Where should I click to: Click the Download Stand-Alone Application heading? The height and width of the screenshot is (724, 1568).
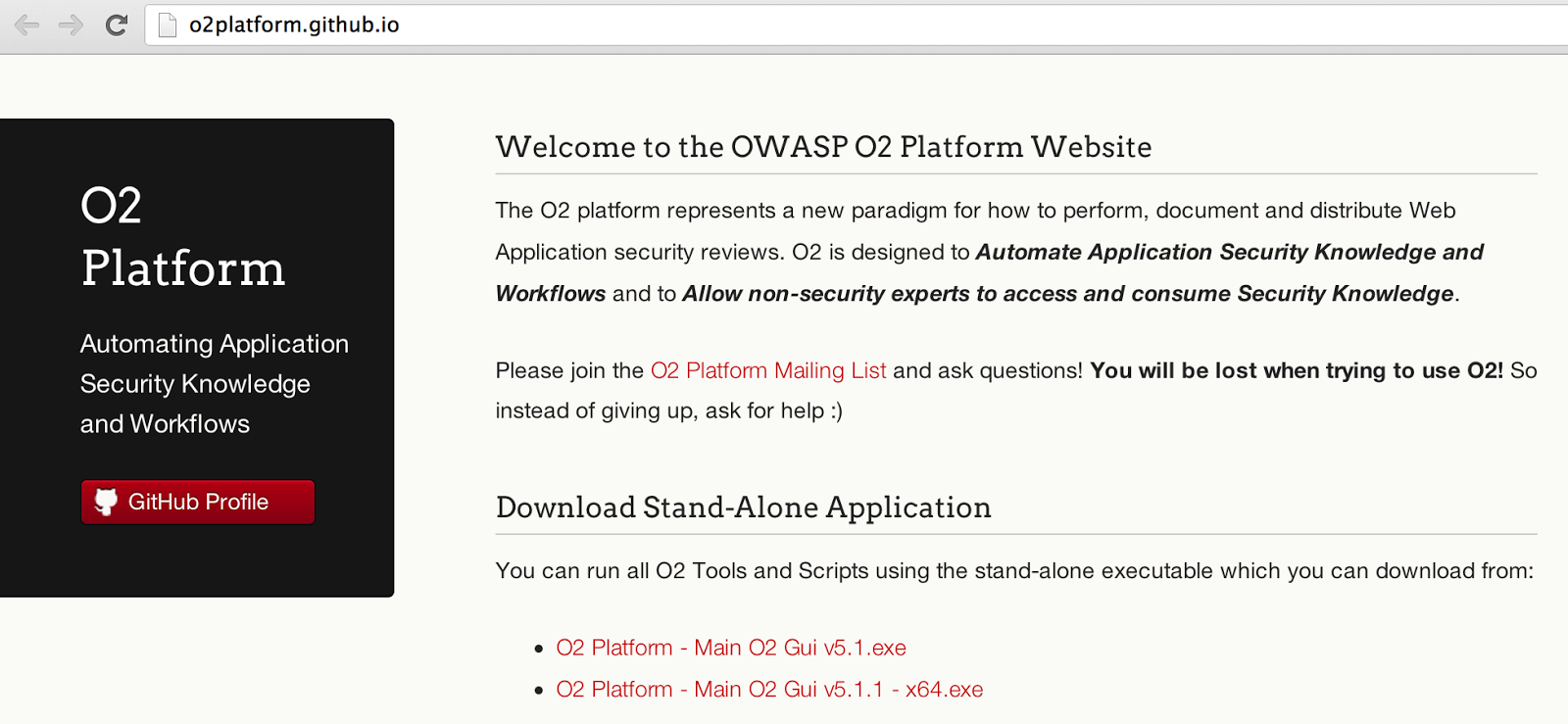(743, 507)
